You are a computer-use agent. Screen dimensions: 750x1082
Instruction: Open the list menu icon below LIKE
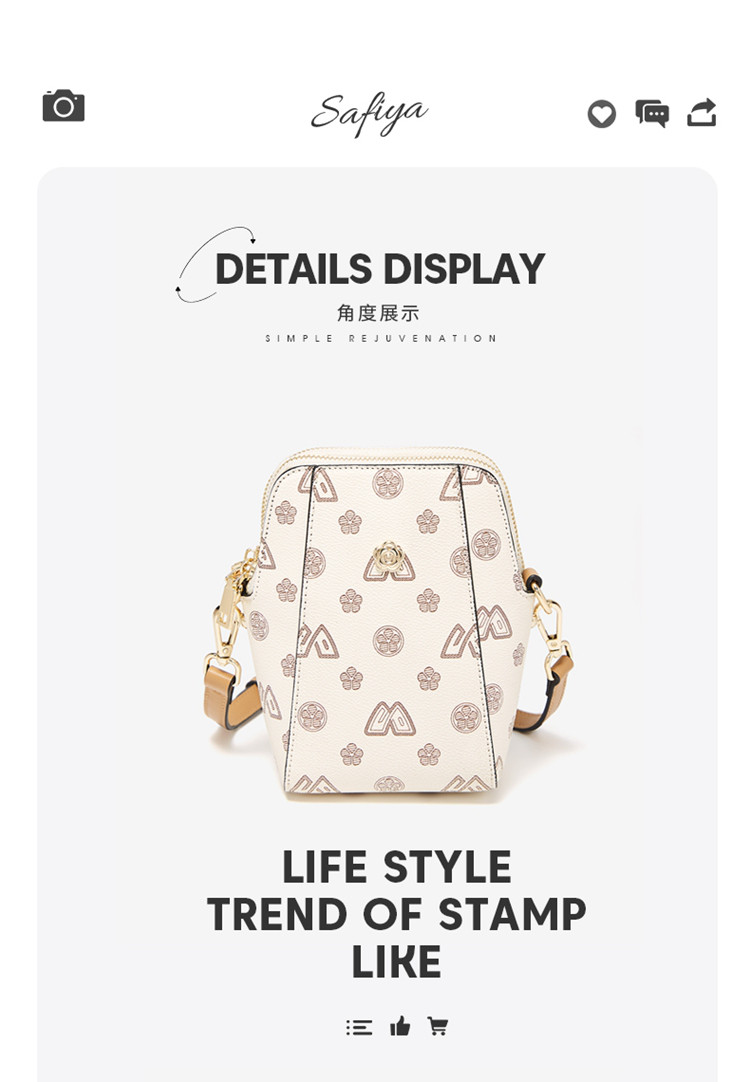tap(359, 1027)
